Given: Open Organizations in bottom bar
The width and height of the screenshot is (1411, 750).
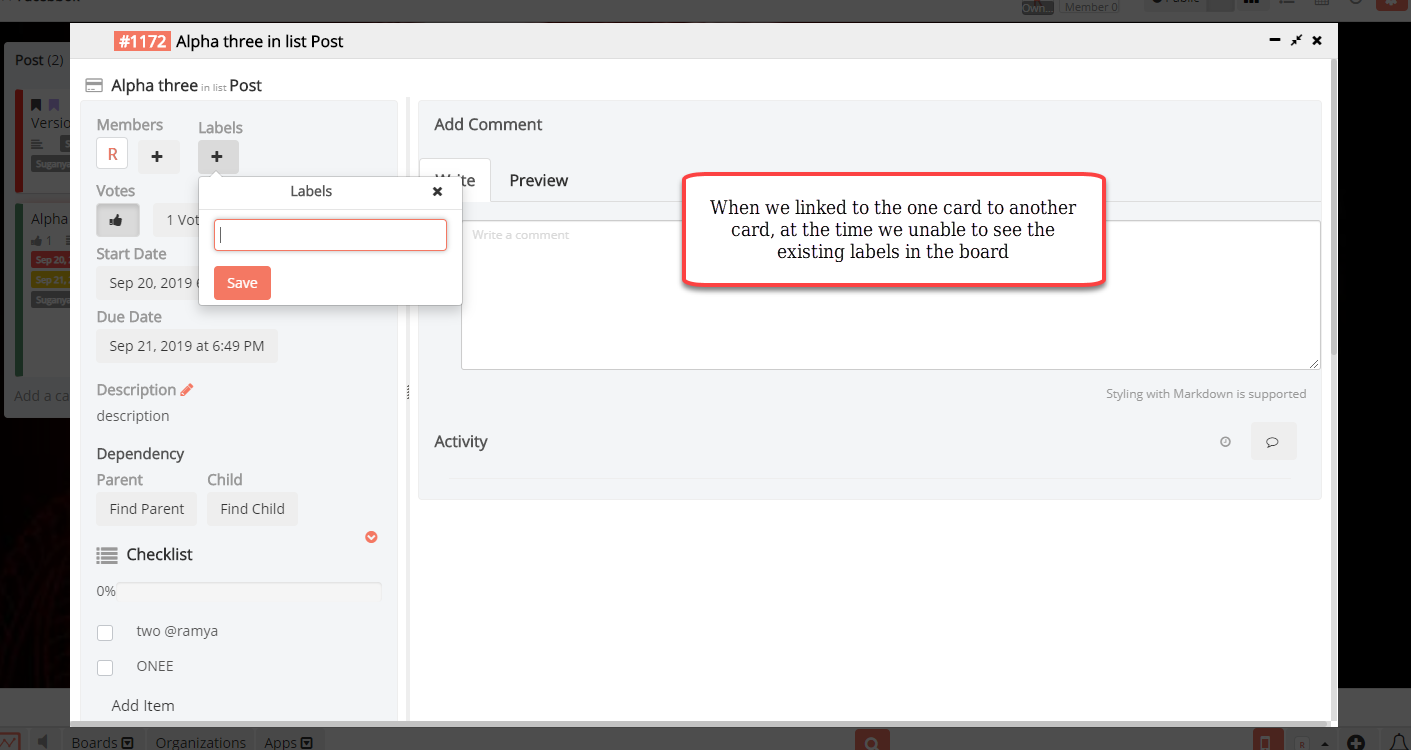Looking at the screenshot, I should [x=201, y=742].
